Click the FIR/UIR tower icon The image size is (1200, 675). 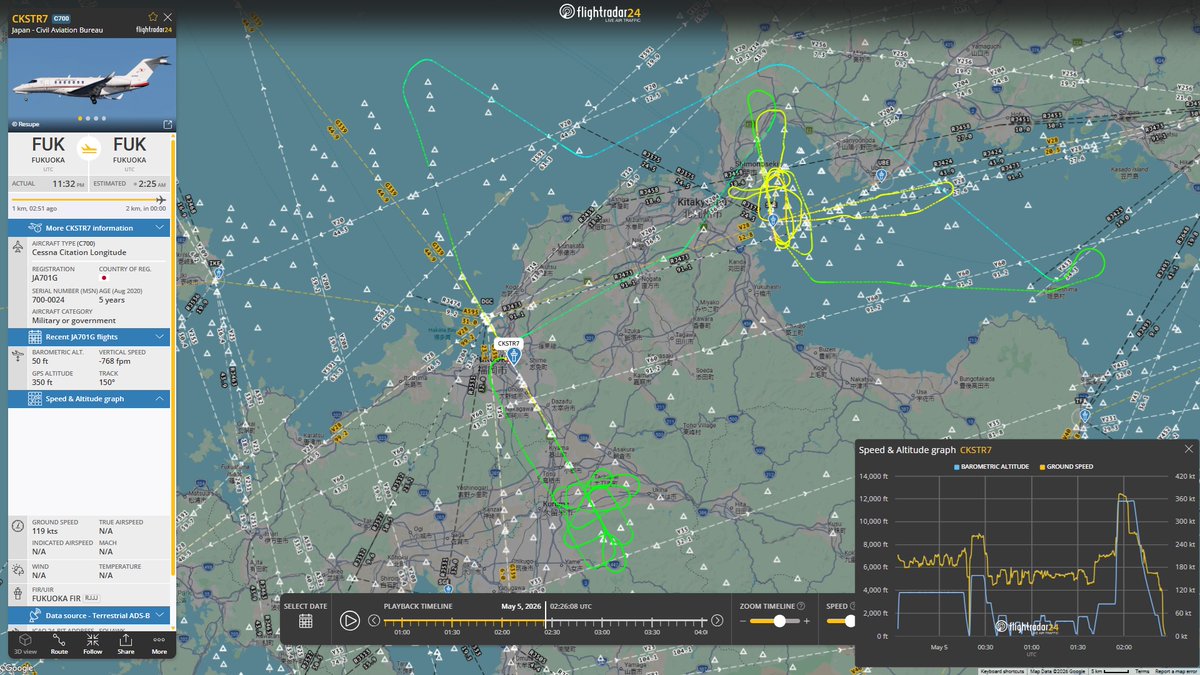point(19,595)
